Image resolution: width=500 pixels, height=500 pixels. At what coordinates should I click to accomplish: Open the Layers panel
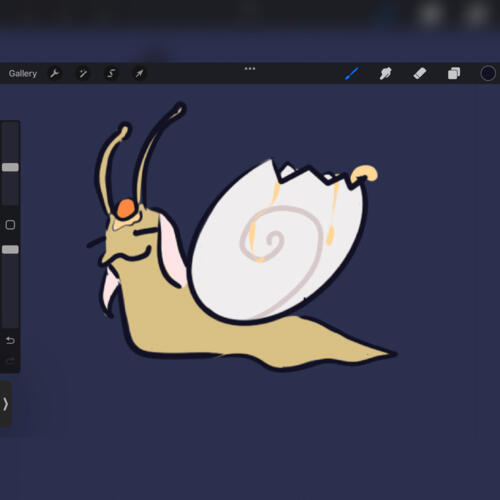coord(454,73)
